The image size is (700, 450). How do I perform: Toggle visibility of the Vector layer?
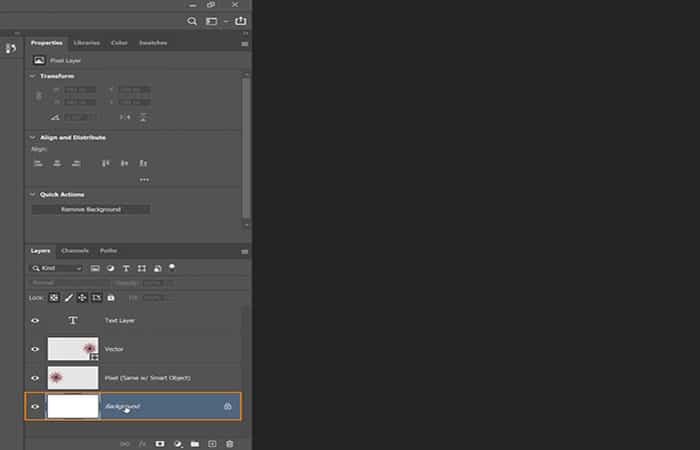(x=35, y=349)
